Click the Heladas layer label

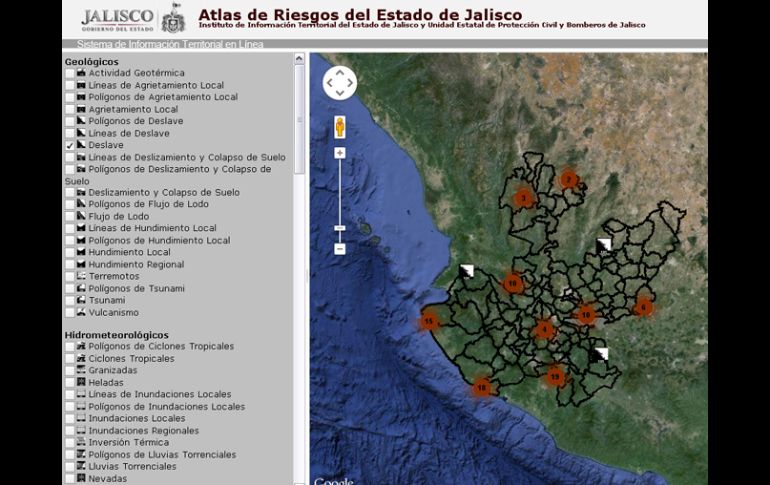pyautogui.click(x=106, y=382)
